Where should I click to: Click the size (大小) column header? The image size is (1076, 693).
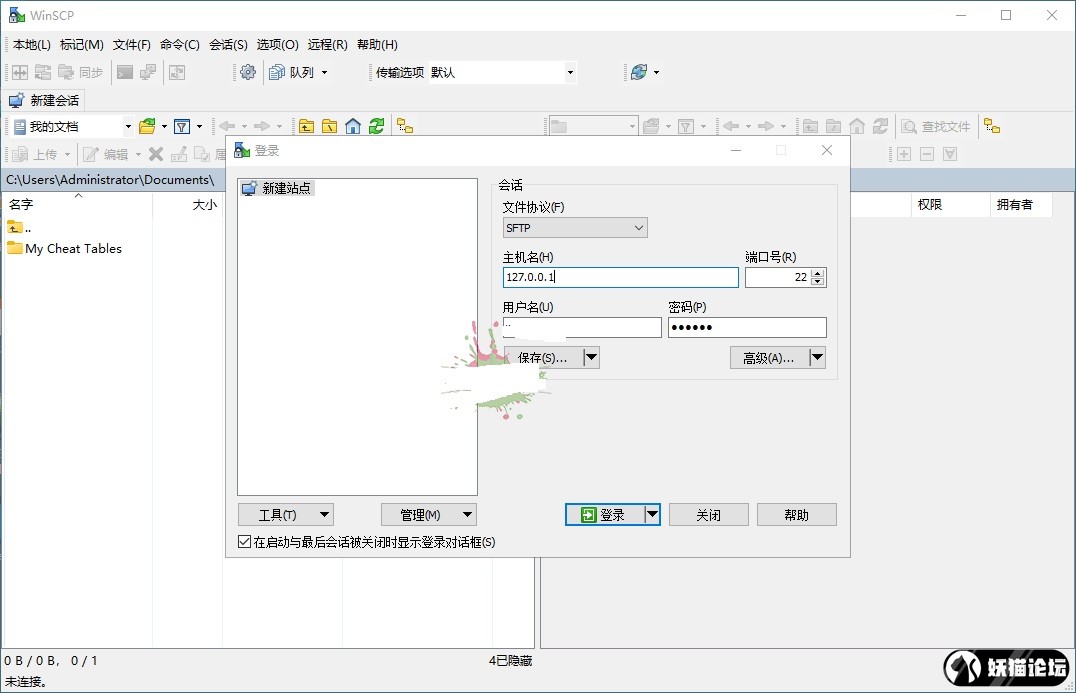pyautogui.click(x=187, y=204)
